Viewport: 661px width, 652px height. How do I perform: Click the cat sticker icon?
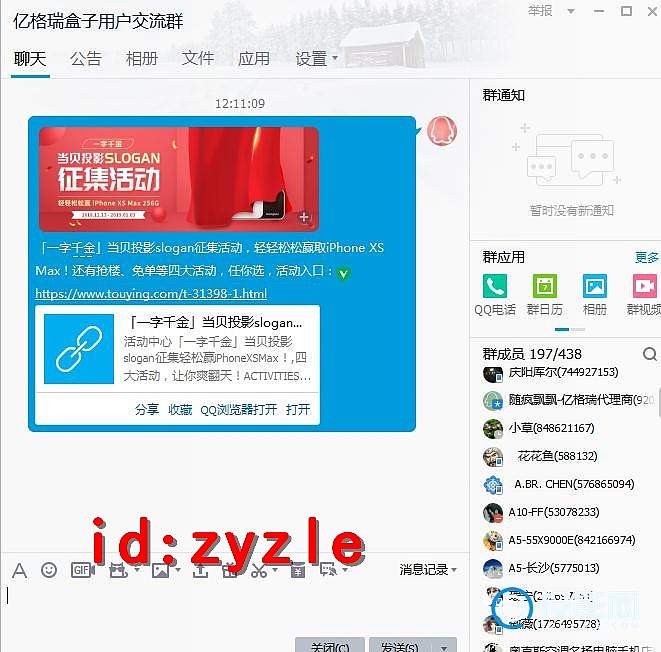pos(118,570)
